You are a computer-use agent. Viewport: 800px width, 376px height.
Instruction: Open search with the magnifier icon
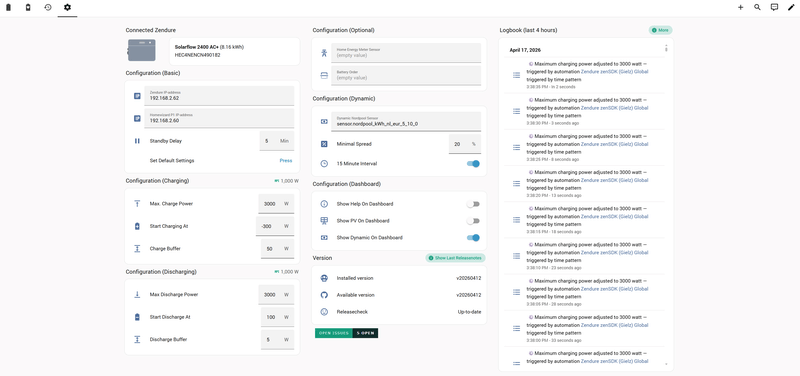(x=757, y=8)
